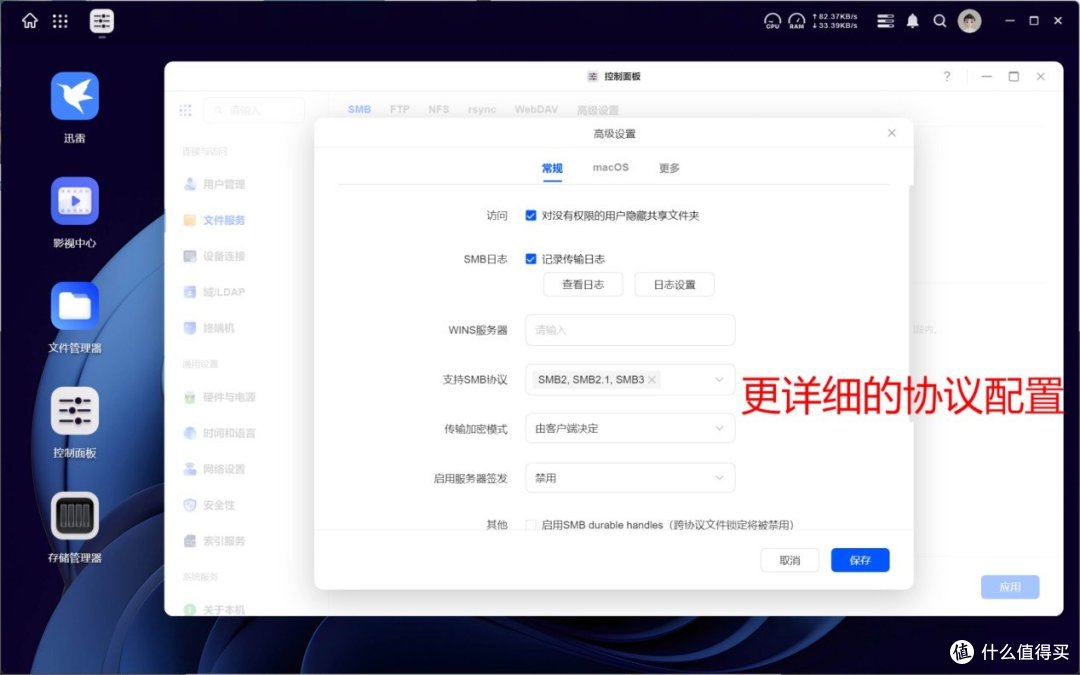Enable SMB durable handles checkbox

[530, 525]
